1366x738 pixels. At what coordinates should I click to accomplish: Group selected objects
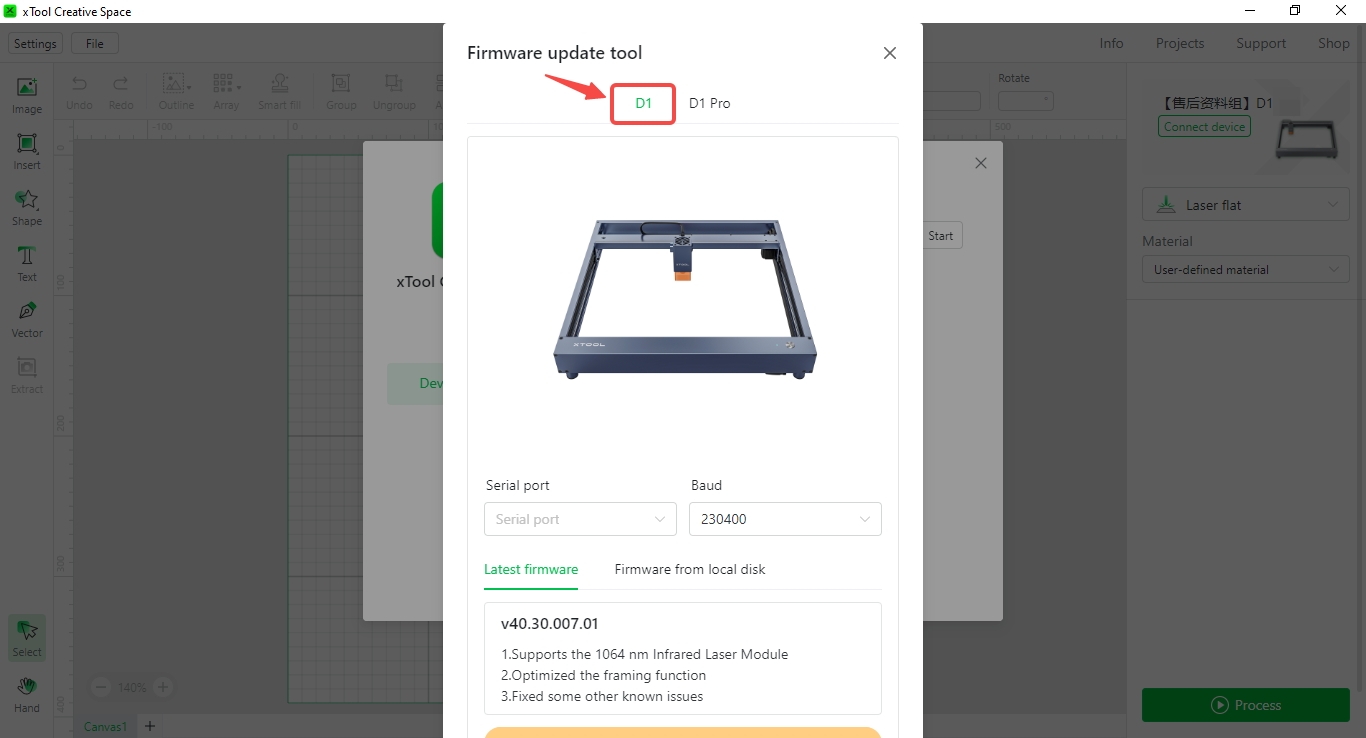(x=341, y=92)
